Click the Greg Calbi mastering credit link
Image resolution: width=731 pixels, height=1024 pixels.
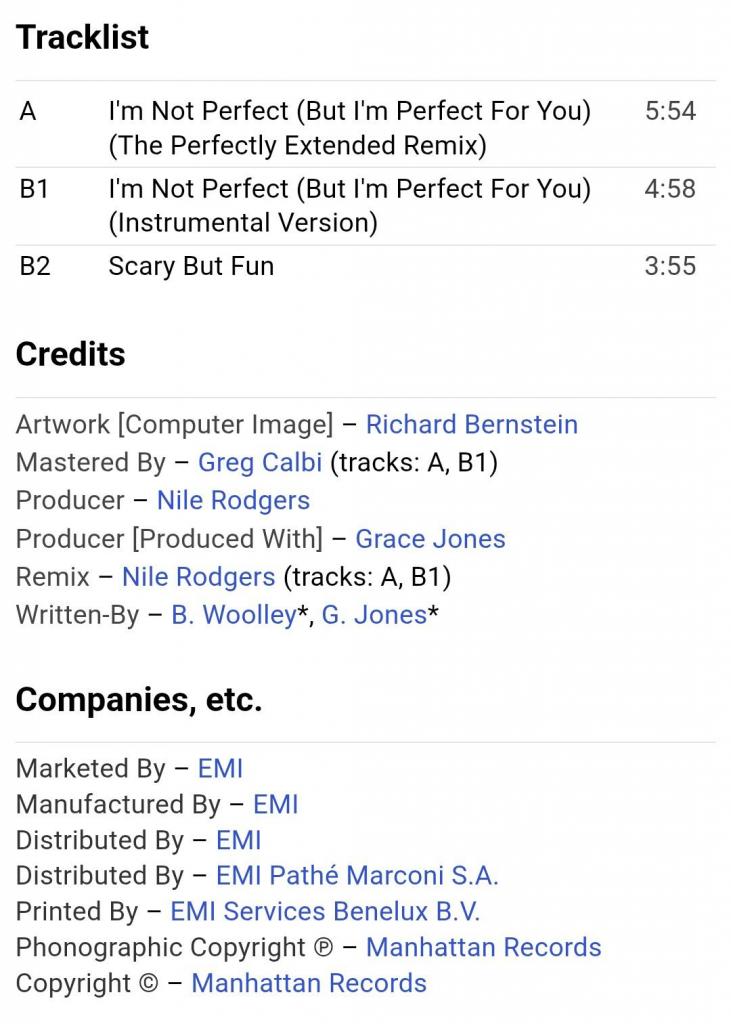pyautogui.click(x=259, y=462)
